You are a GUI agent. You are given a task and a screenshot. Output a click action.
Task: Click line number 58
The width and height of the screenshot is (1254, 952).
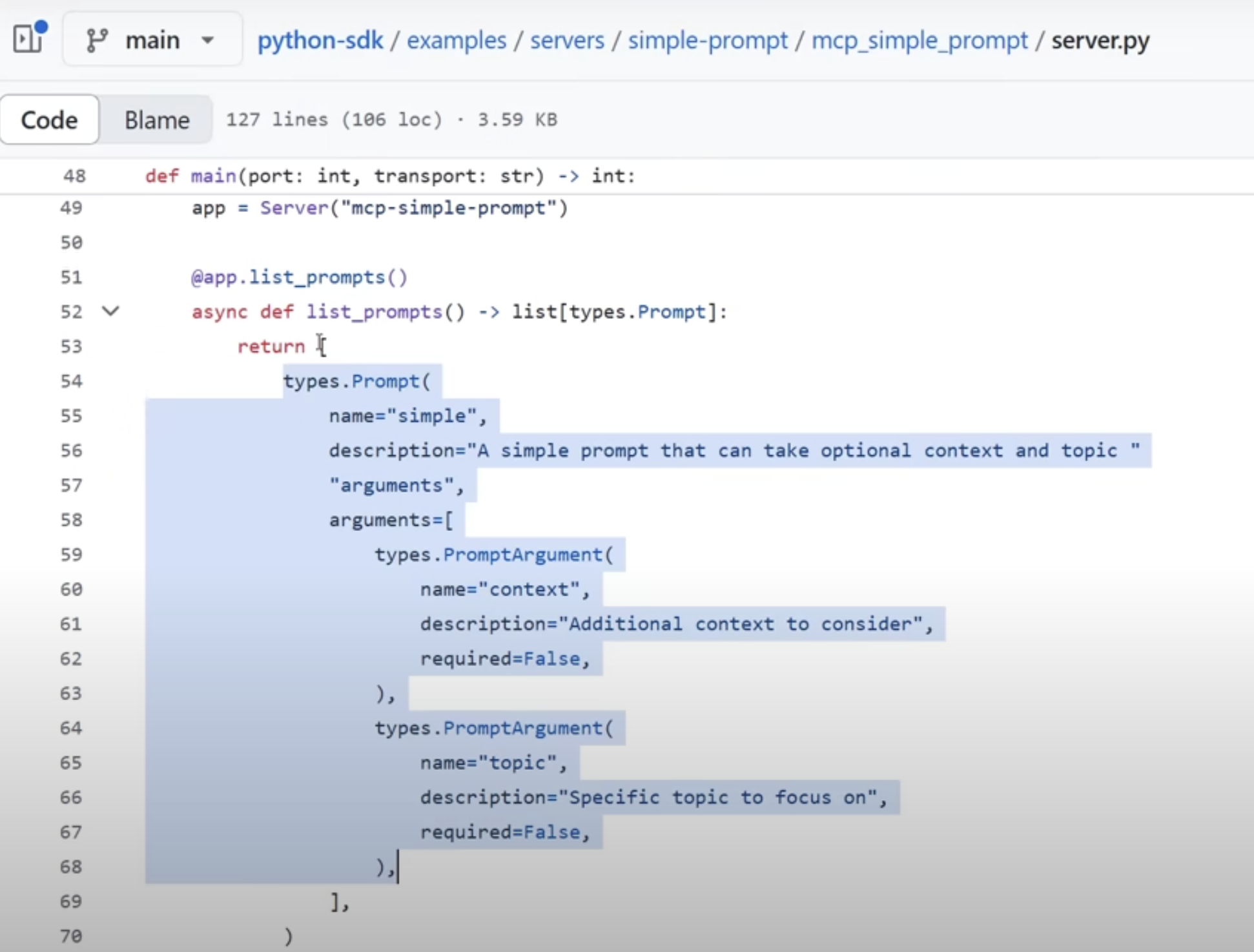tap(71, 520)
